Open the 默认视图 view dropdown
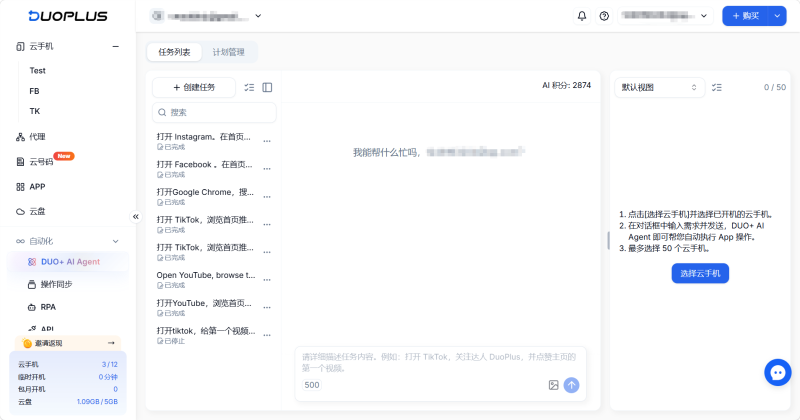The image size is (800, 420). [x=659, y=87]
